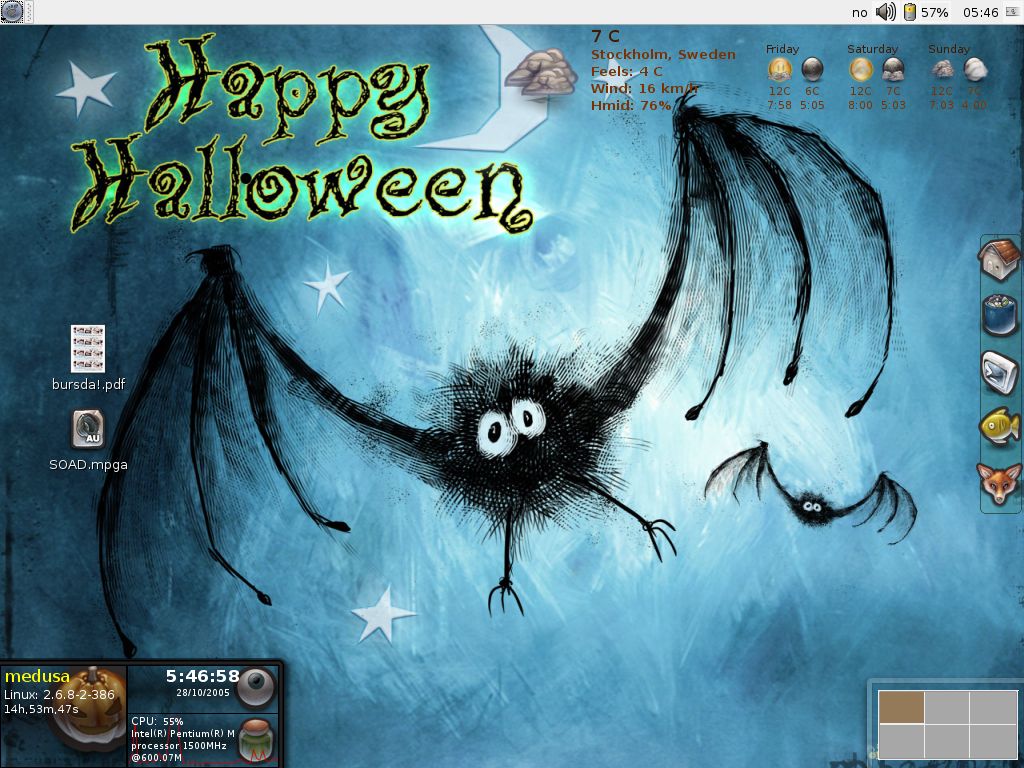This screenshot has height=768, width=1024.
Task: Click the Saturday forecast label
Action: click(872, 49)
